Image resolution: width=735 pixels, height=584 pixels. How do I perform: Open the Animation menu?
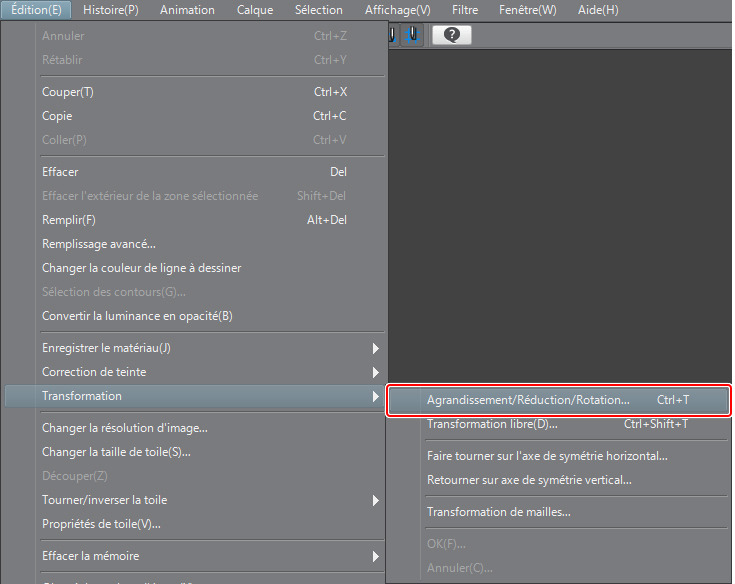pos(187,10)
